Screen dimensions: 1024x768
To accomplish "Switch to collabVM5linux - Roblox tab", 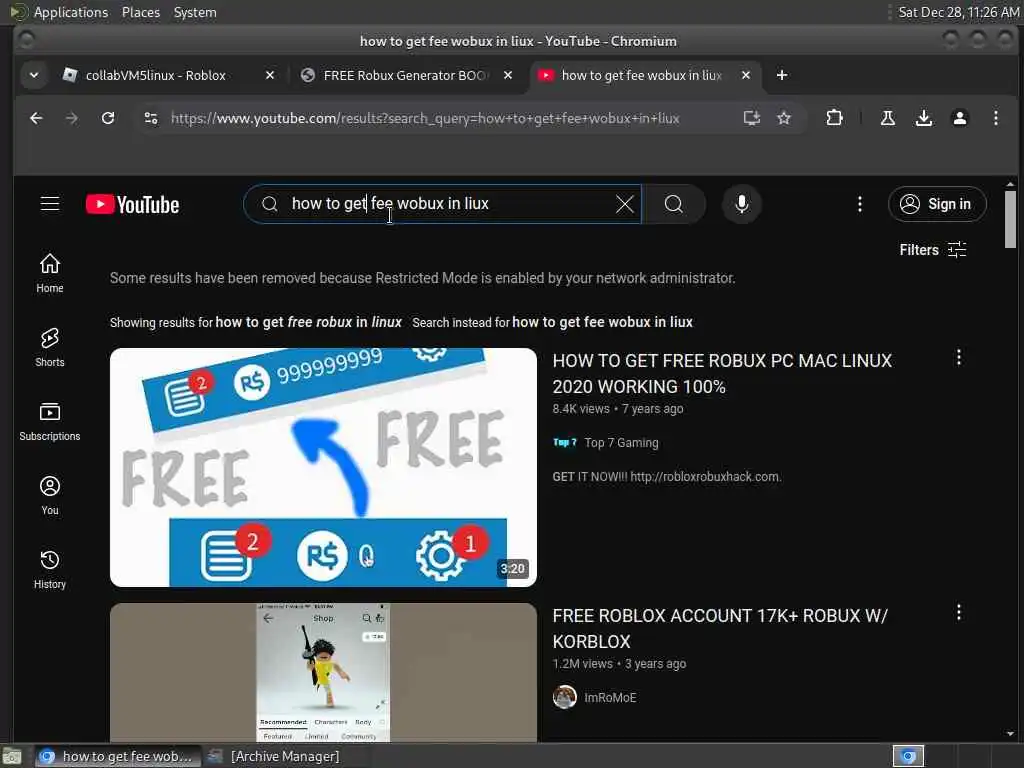I will 155,75.
